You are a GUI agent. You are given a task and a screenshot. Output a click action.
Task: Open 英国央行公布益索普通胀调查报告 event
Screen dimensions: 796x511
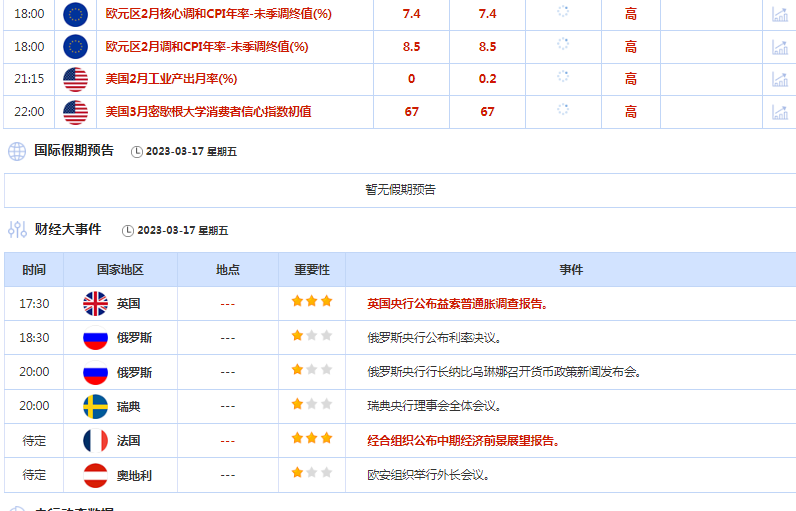[457, 303]
